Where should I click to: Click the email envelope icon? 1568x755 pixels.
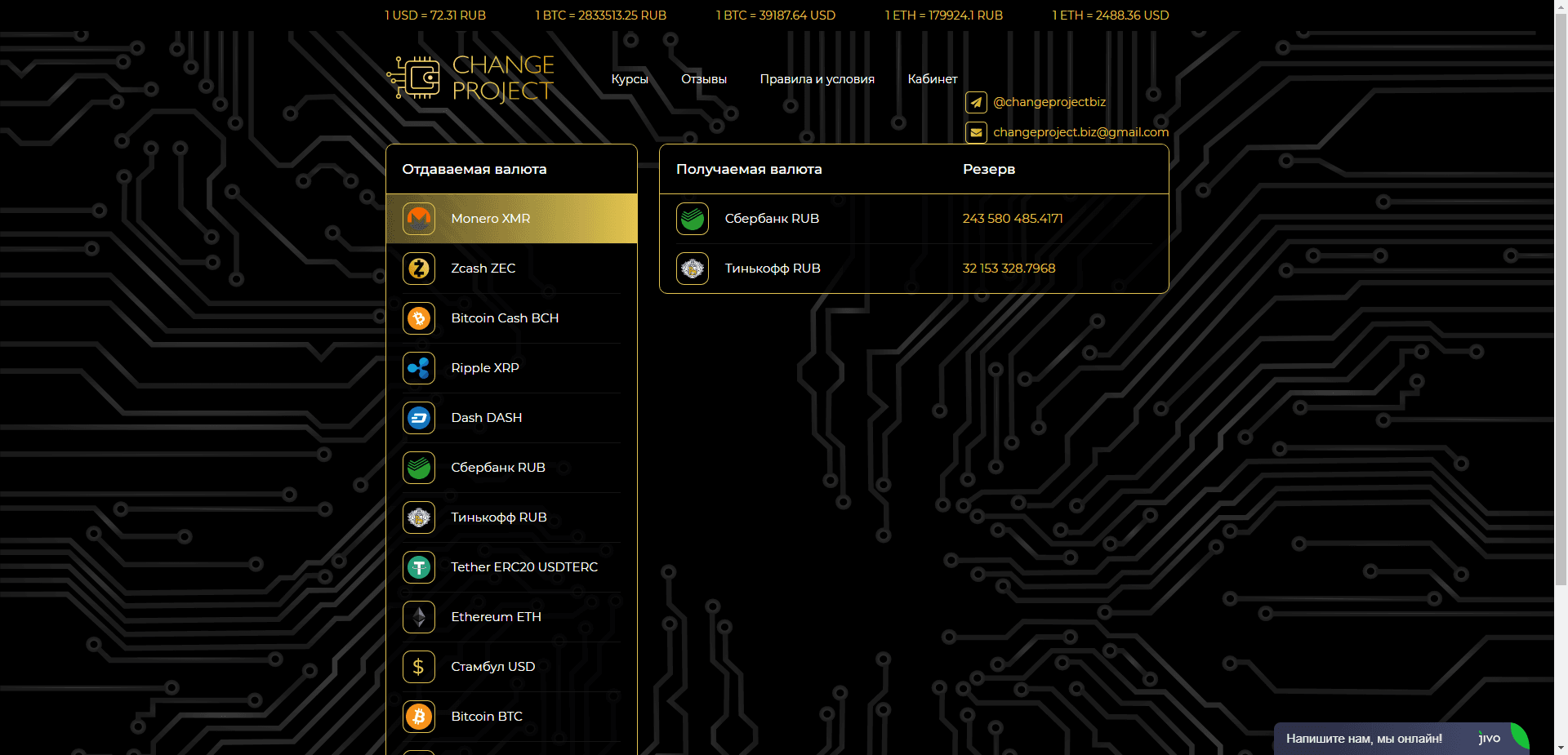tap(976, 132)
